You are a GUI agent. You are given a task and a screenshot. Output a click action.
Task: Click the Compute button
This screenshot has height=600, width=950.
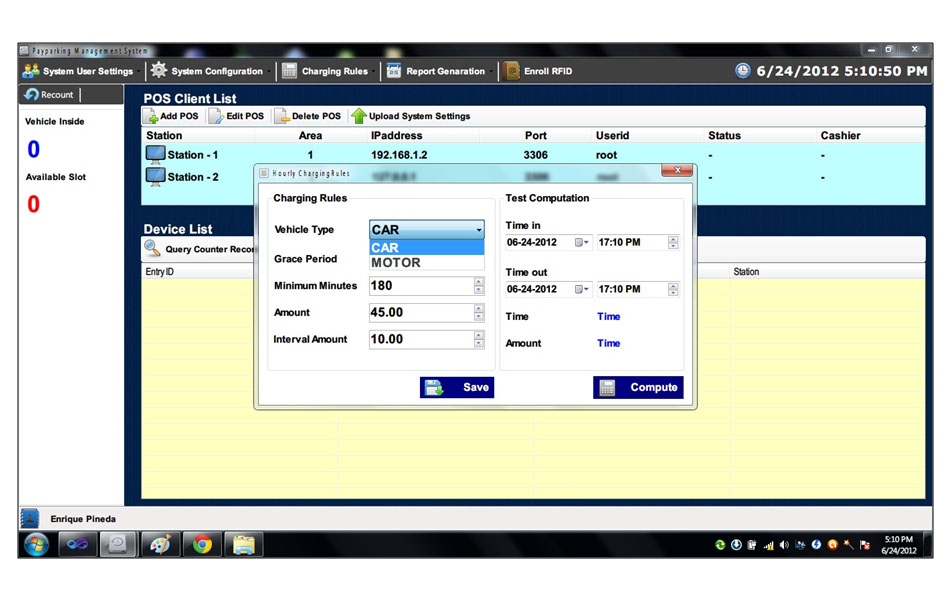[639, 387]
